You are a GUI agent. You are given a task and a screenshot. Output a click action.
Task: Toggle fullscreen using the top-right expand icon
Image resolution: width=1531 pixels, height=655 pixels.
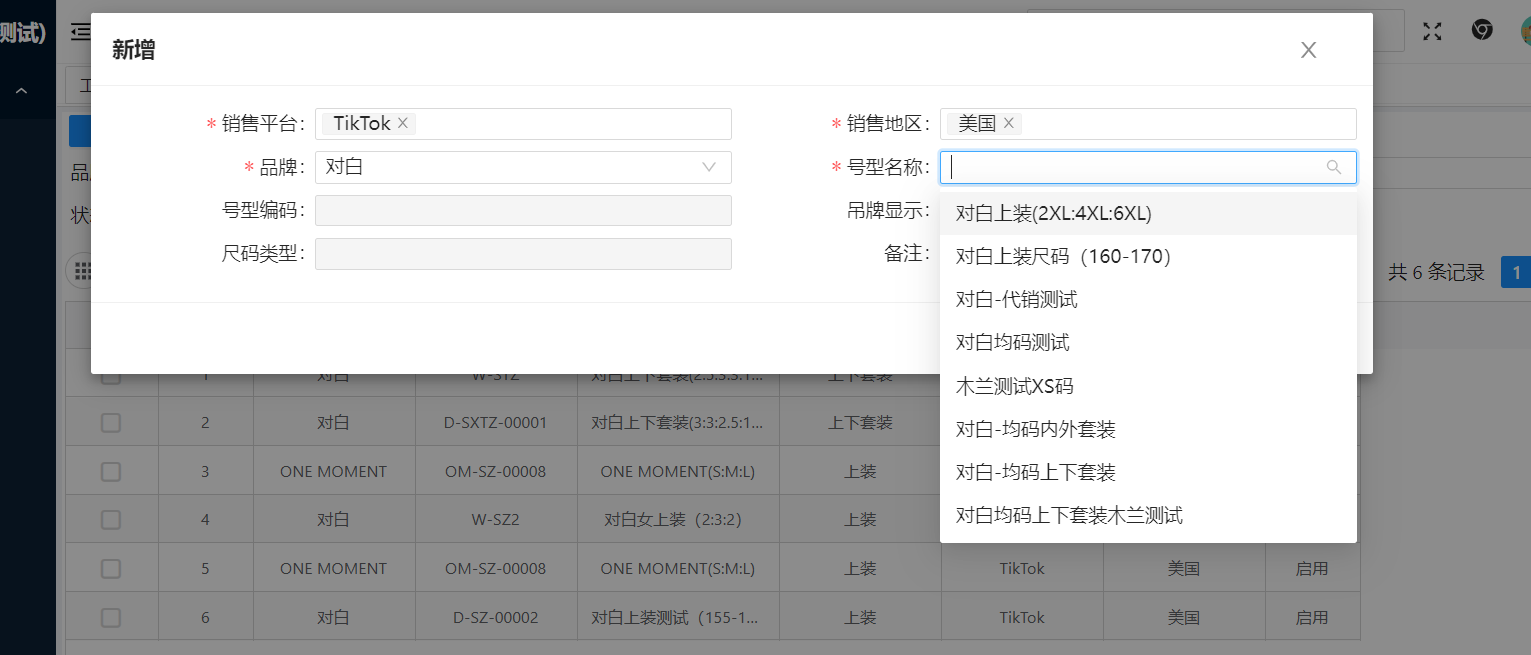(1432, 31)
